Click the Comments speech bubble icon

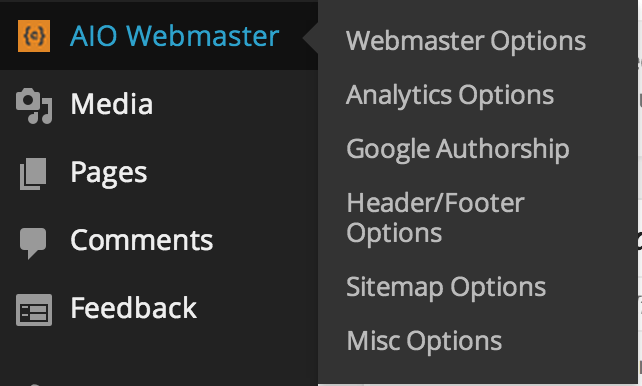click(33, 243)
